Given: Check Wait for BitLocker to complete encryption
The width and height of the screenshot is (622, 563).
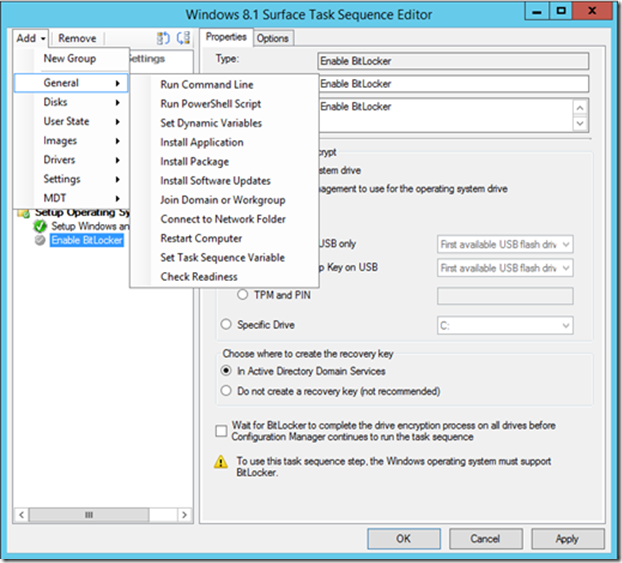Looking at the screenshot, I should tap(221, 431).
